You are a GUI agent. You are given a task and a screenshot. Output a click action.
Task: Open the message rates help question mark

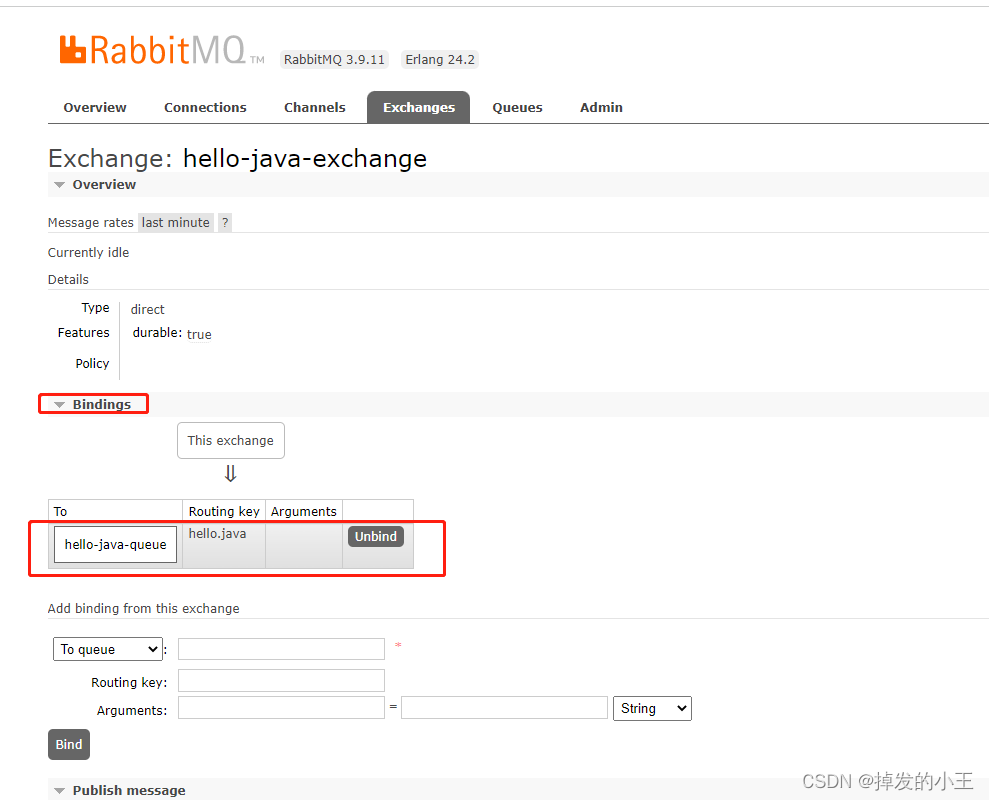coord(225,223)
